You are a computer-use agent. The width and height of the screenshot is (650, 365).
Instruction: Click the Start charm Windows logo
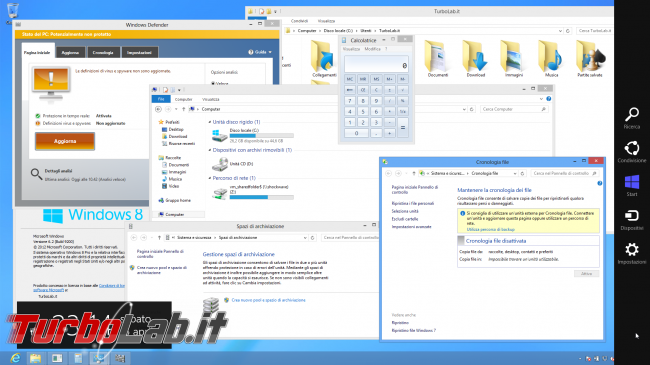click(x=632, y=182)
